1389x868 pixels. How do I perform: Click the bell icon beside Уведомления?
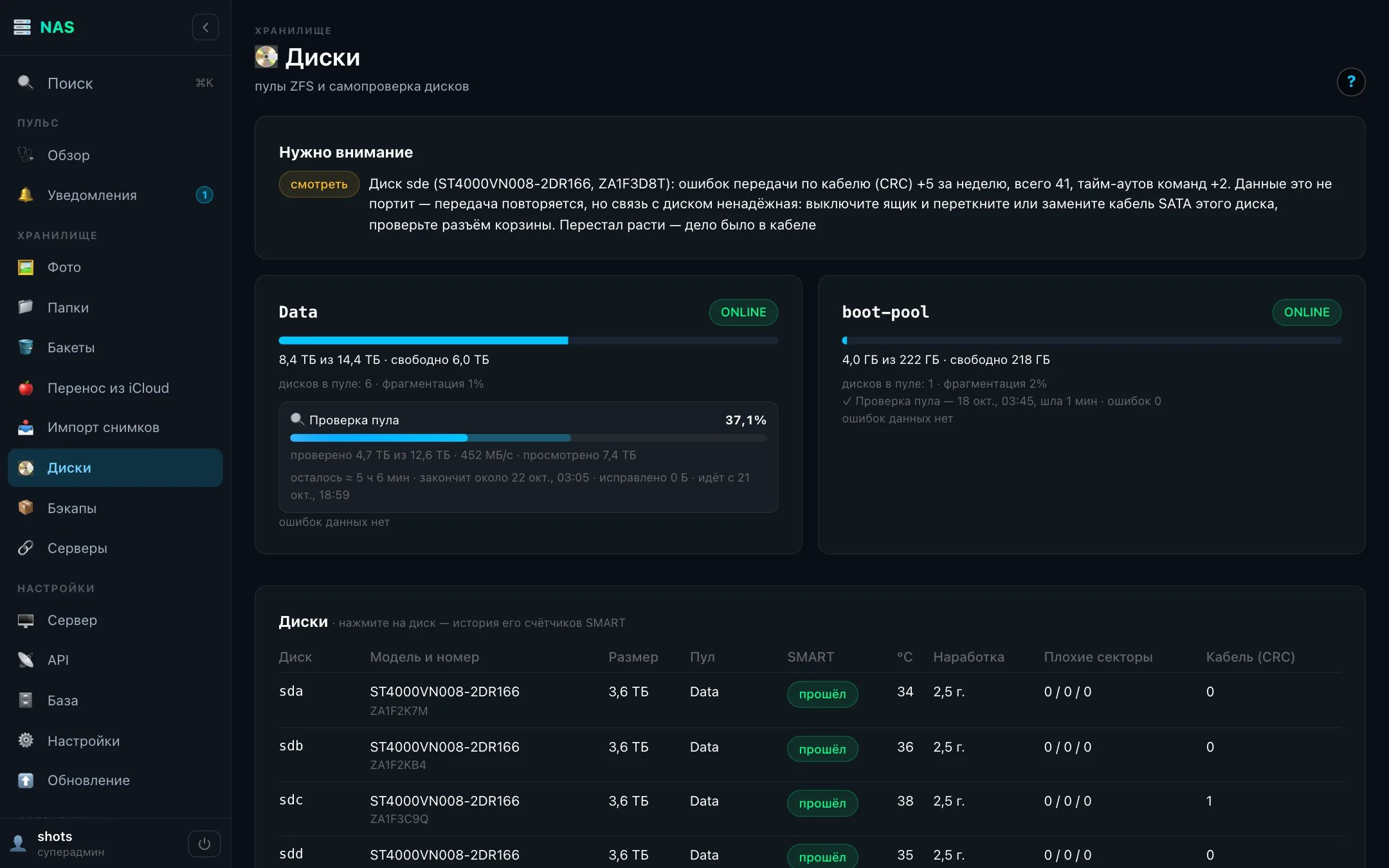tap(26, 195)
